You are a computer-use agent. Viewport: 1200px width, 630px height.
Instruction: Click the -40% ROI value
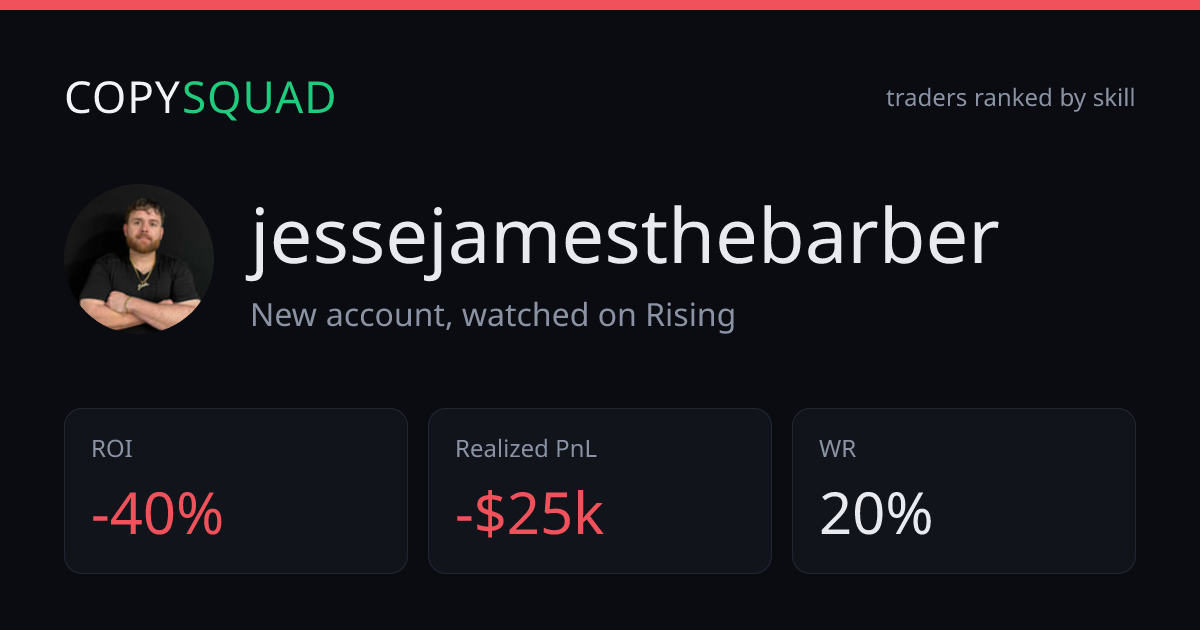coord(157,515)
